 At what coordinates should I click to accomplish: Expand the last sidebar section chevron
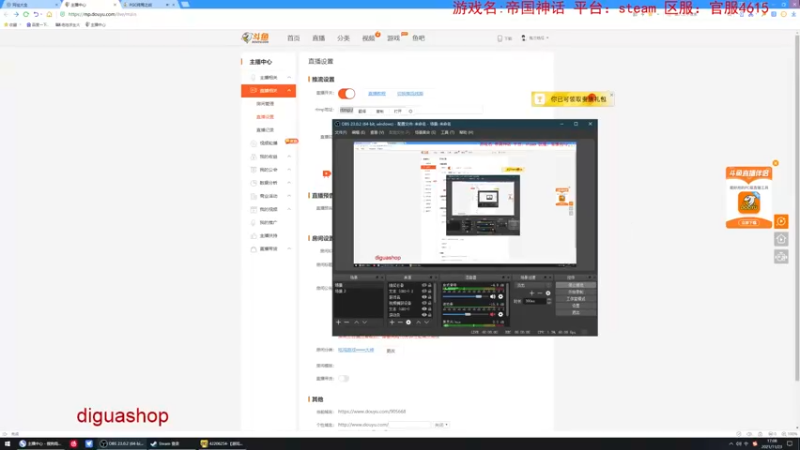point(289,249)
